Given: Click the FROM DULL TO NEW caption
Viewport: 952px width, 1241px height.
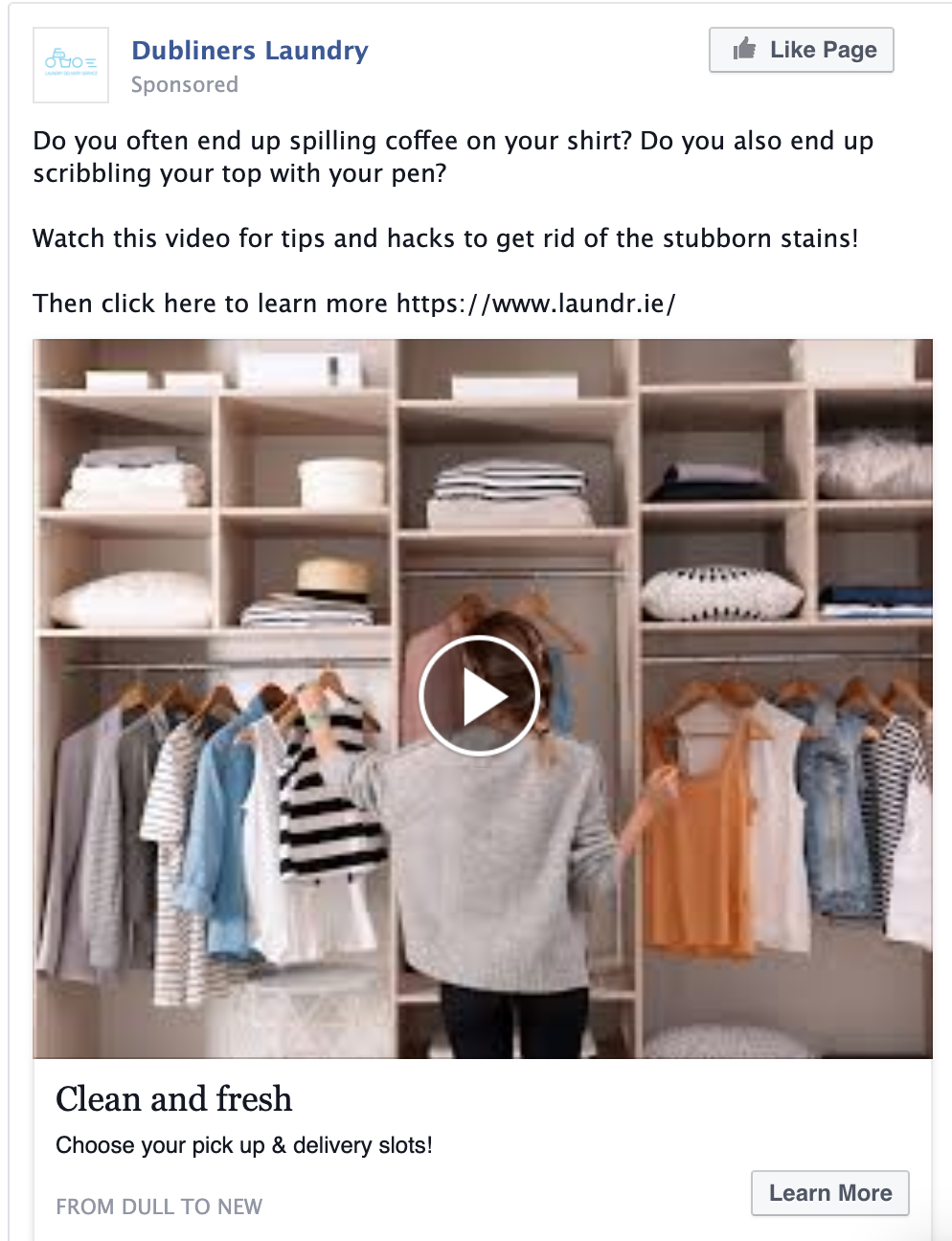Looking at the screenshot, I should 159,1207.
